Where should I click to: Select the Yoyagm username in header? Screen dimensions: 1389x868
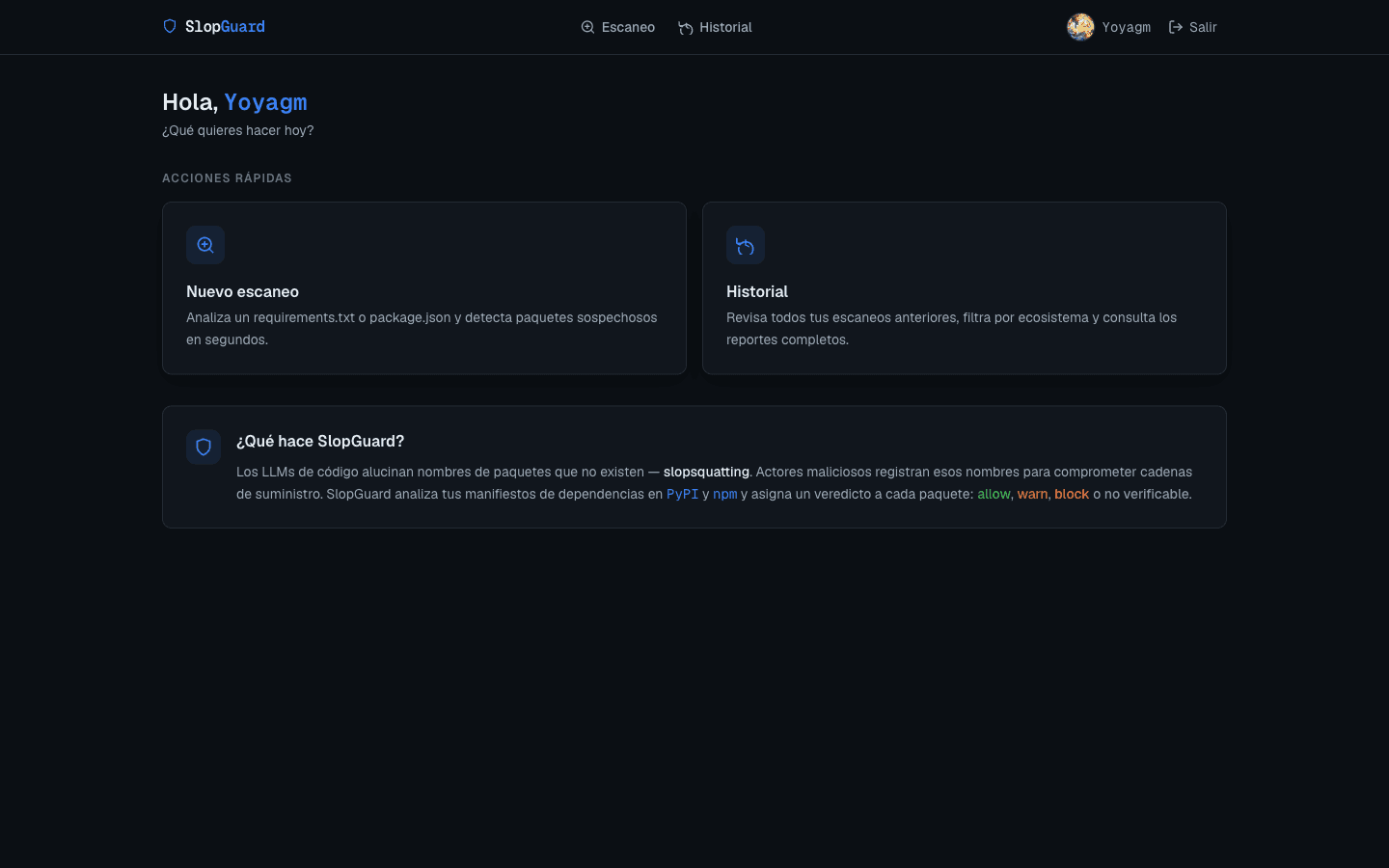(x=1126, y=27)
